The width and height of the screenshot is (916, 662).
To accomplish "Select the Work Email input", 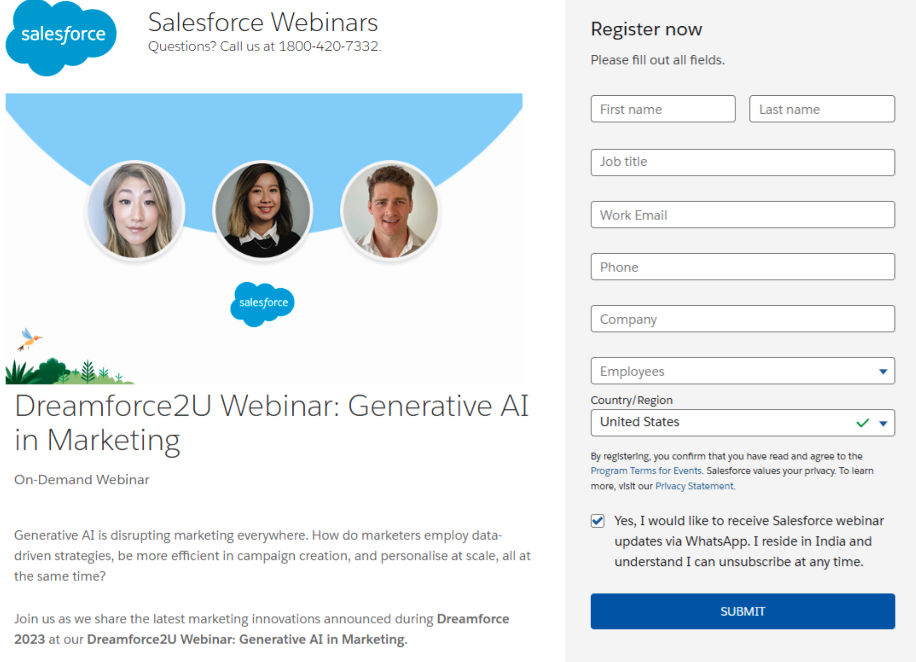I will (742, 214).
